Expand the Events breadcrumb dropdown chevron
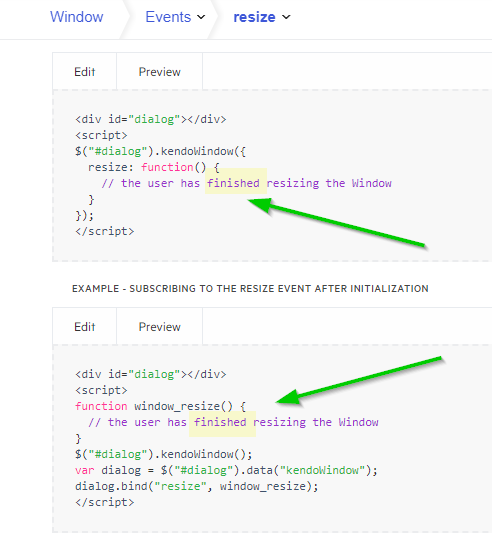 [x=201, y=17]
